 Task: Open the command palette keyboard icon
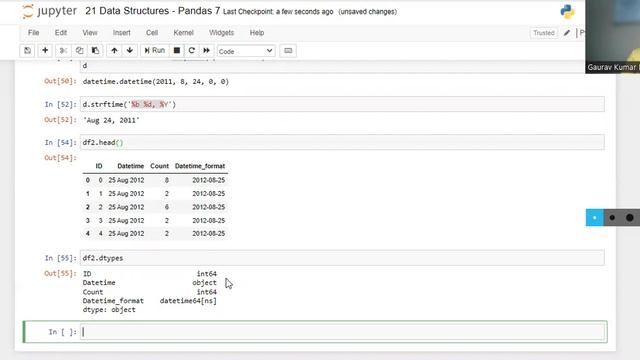point(288,51)
